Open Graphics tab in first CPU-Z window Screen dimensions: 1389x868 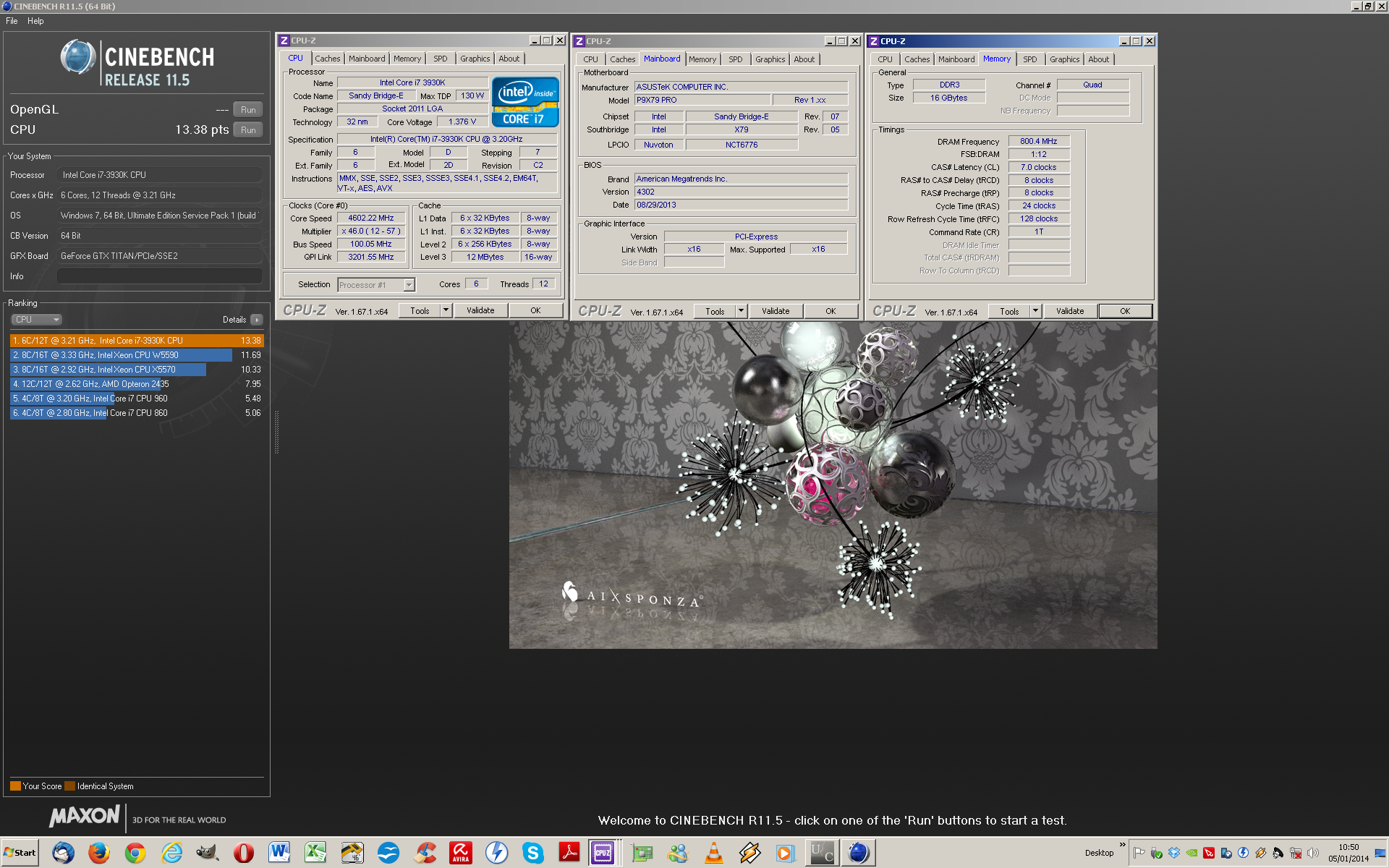[x=475, y=59]
